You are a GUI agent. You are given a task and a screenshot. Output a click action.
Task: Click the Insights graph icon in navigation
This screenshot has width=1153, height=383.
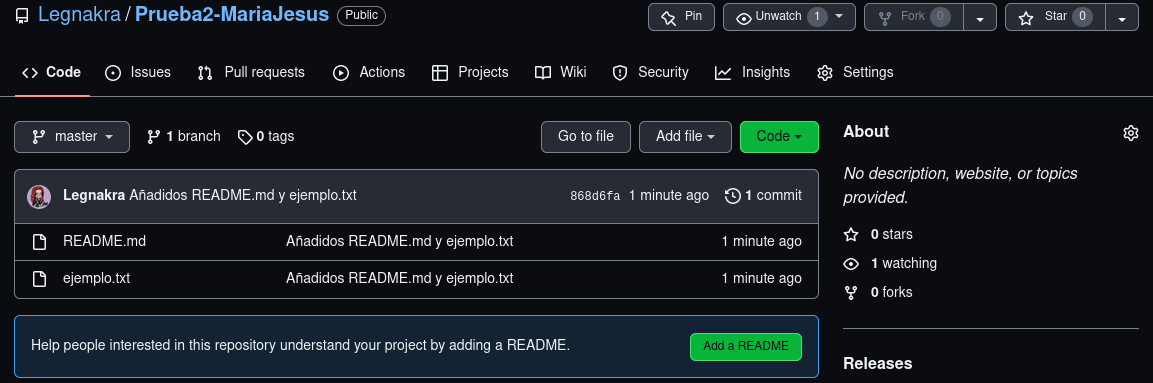tap(723, 73)
